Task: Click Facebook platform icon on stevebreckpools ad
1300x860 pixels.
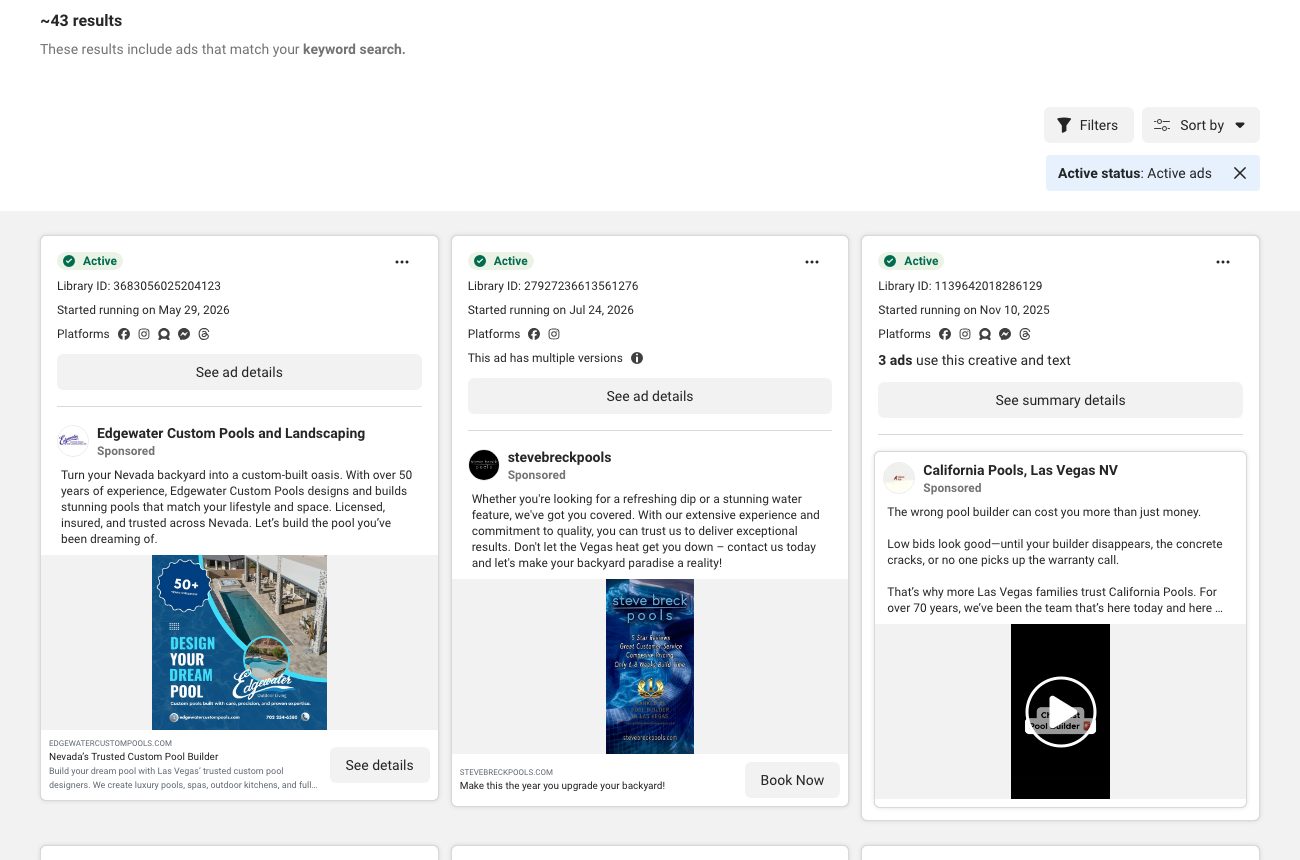Action: [534, 334]
